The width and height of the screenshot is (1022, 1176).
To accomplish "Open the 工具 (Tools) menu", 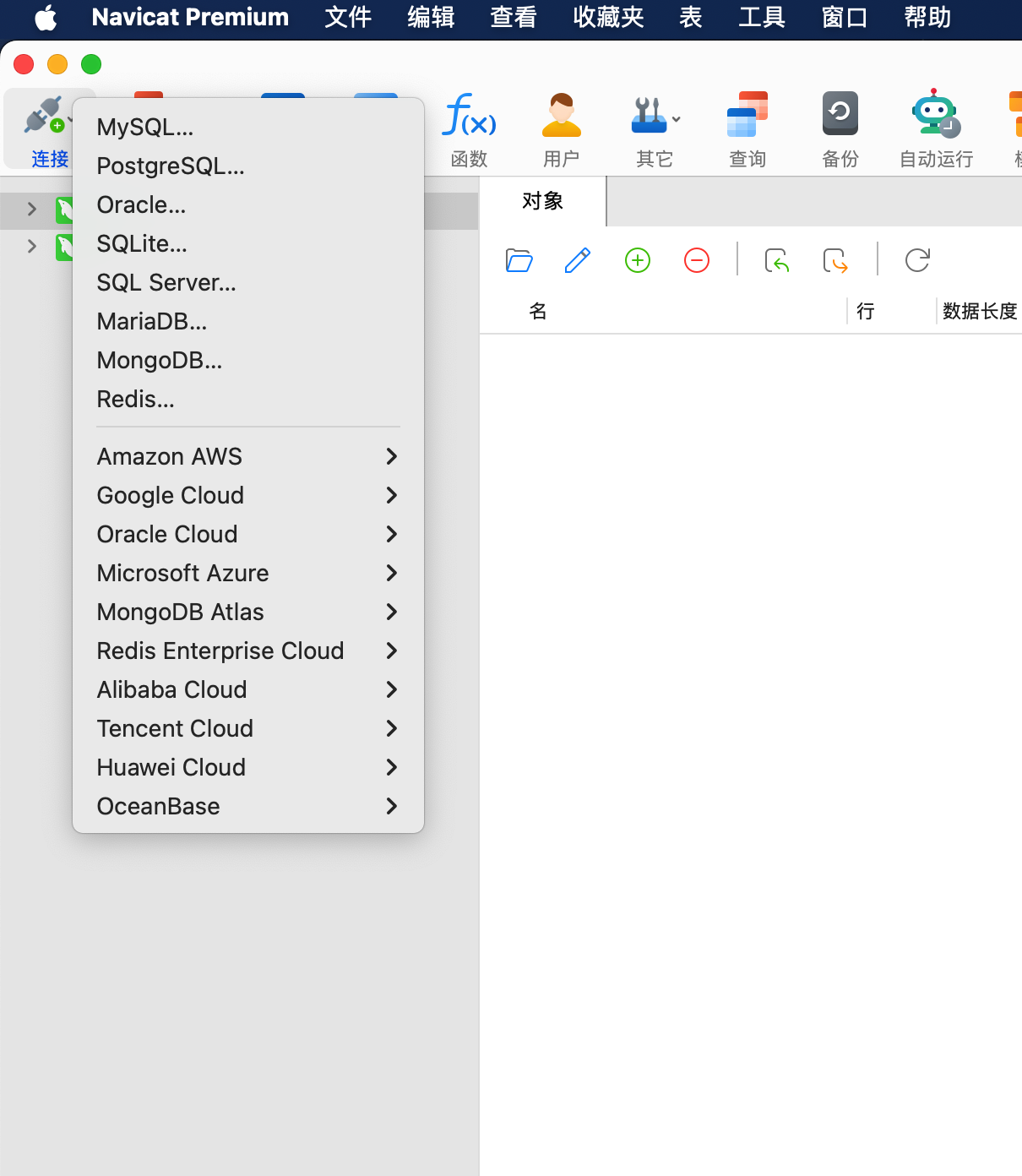I will click(762, 18).
